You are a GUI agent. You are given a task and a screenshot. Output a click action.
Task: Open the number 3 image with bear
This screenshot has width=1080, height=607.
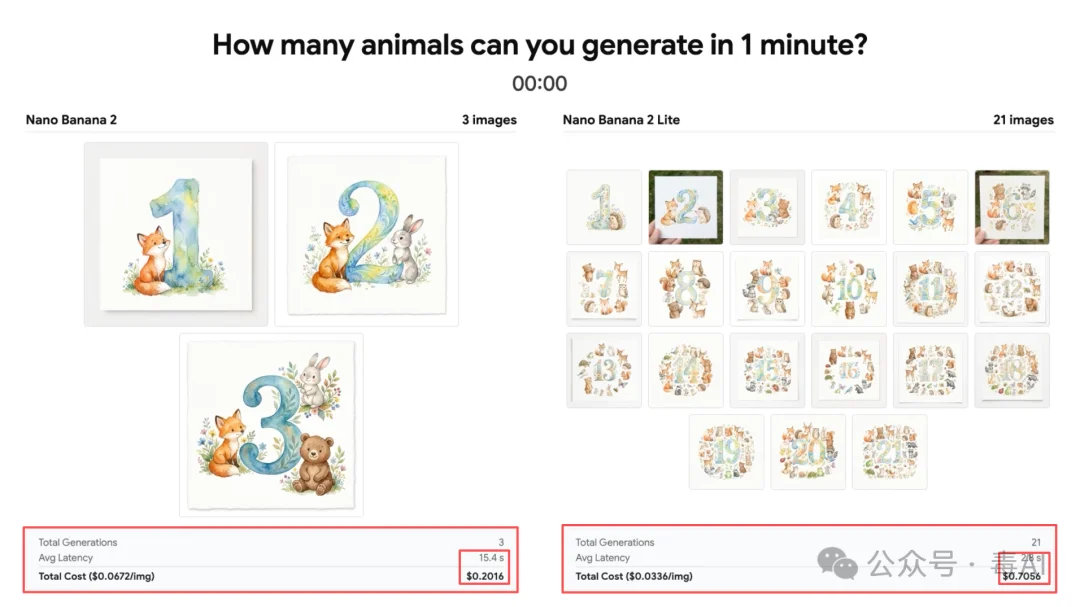[x=271, y=425]
